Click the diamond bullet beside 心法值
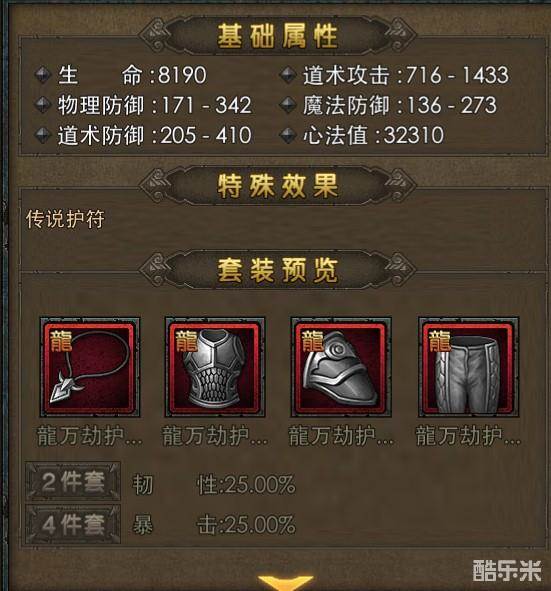 (x=288, y=135)
